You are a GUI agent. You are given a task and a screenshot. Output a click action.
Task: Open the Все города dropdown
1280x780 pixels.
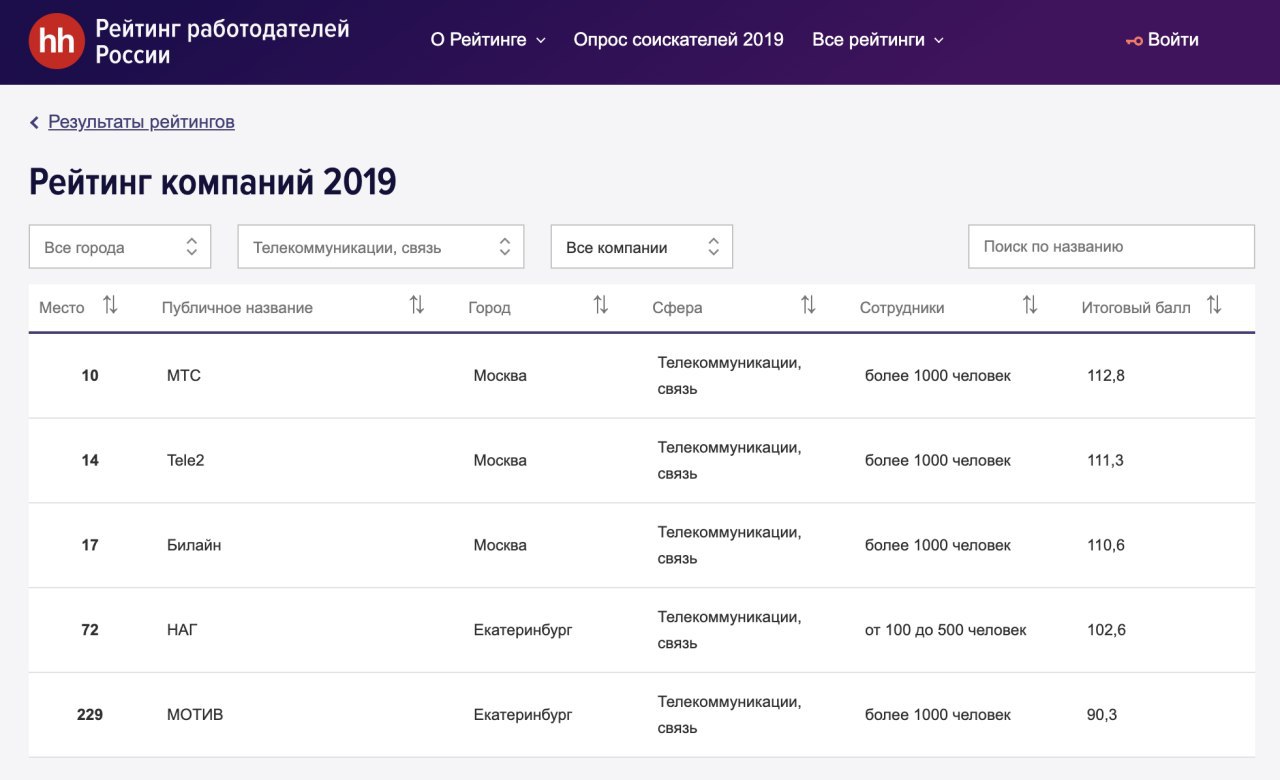coord(120,247)
